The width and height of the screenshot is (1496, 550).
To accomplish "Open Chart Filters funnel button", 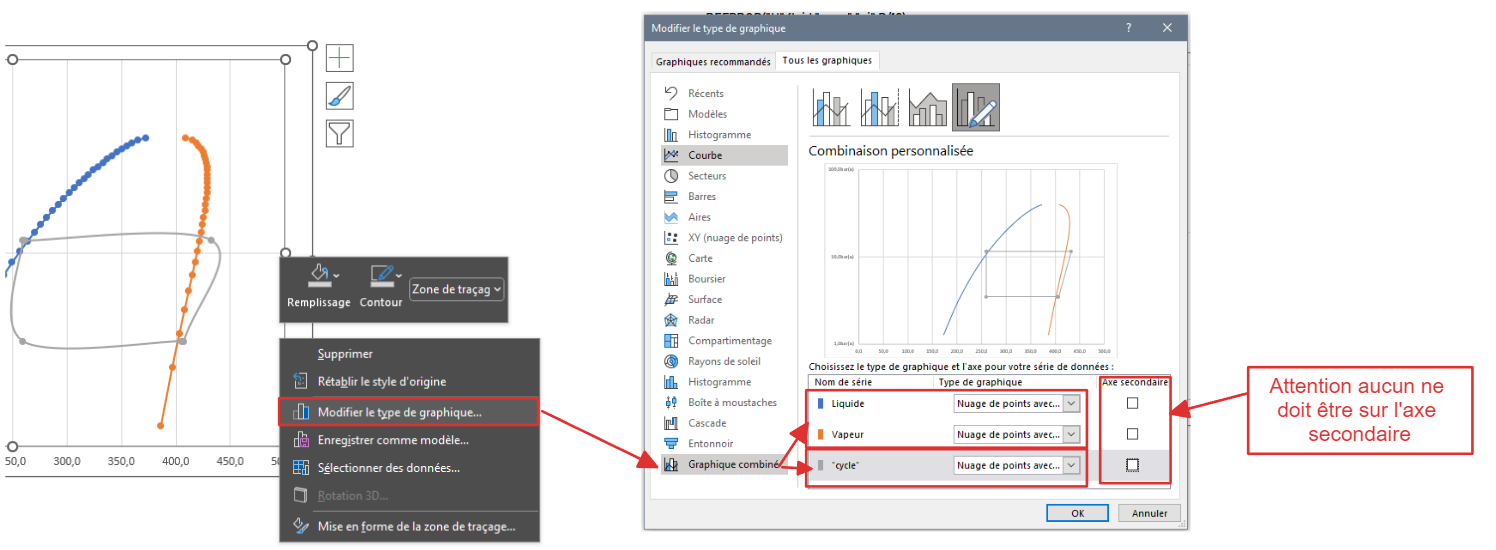I will tap(340, 133).
